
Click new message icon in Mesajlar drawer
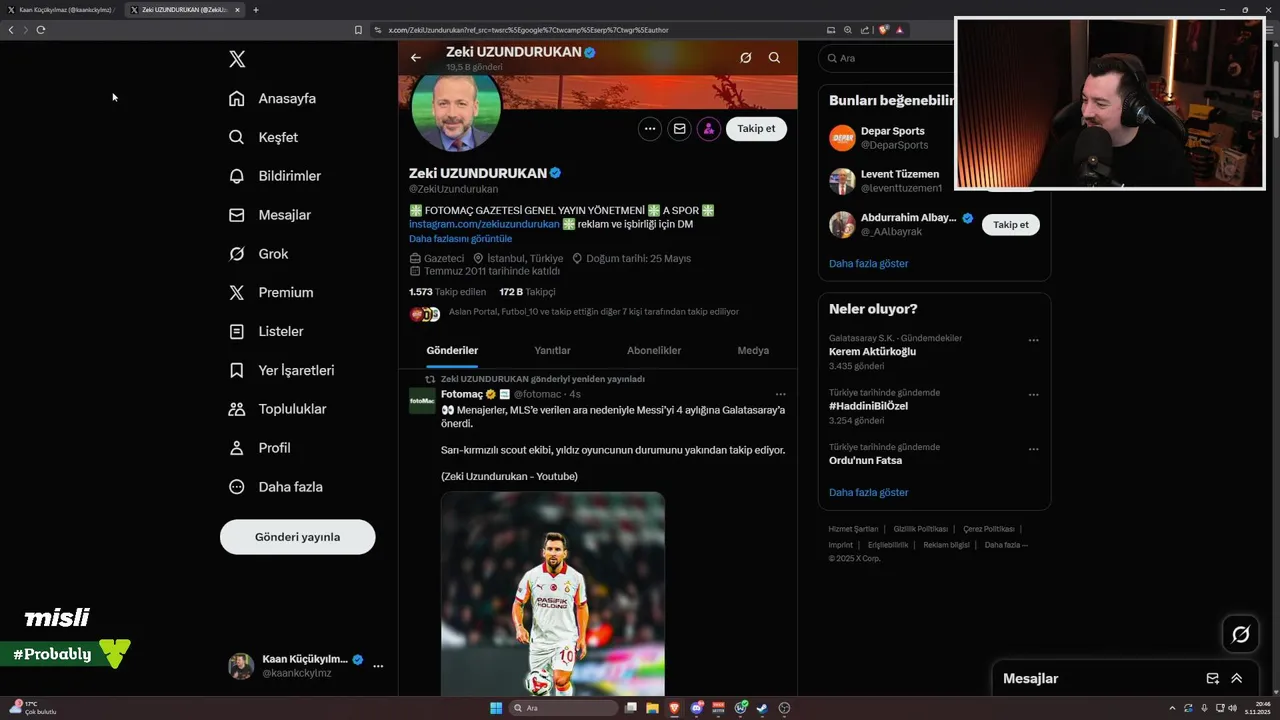point(1213,678)
